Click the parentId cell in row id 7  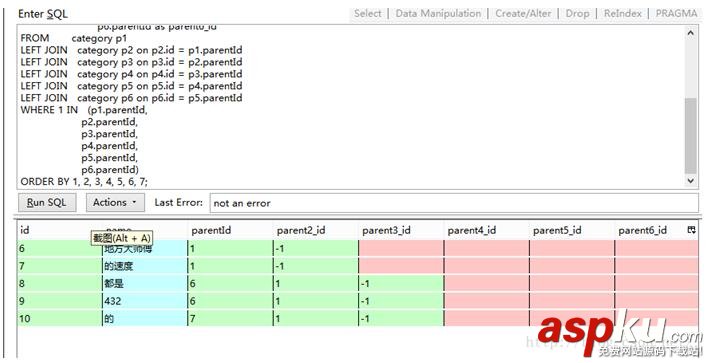click(230, 266)
